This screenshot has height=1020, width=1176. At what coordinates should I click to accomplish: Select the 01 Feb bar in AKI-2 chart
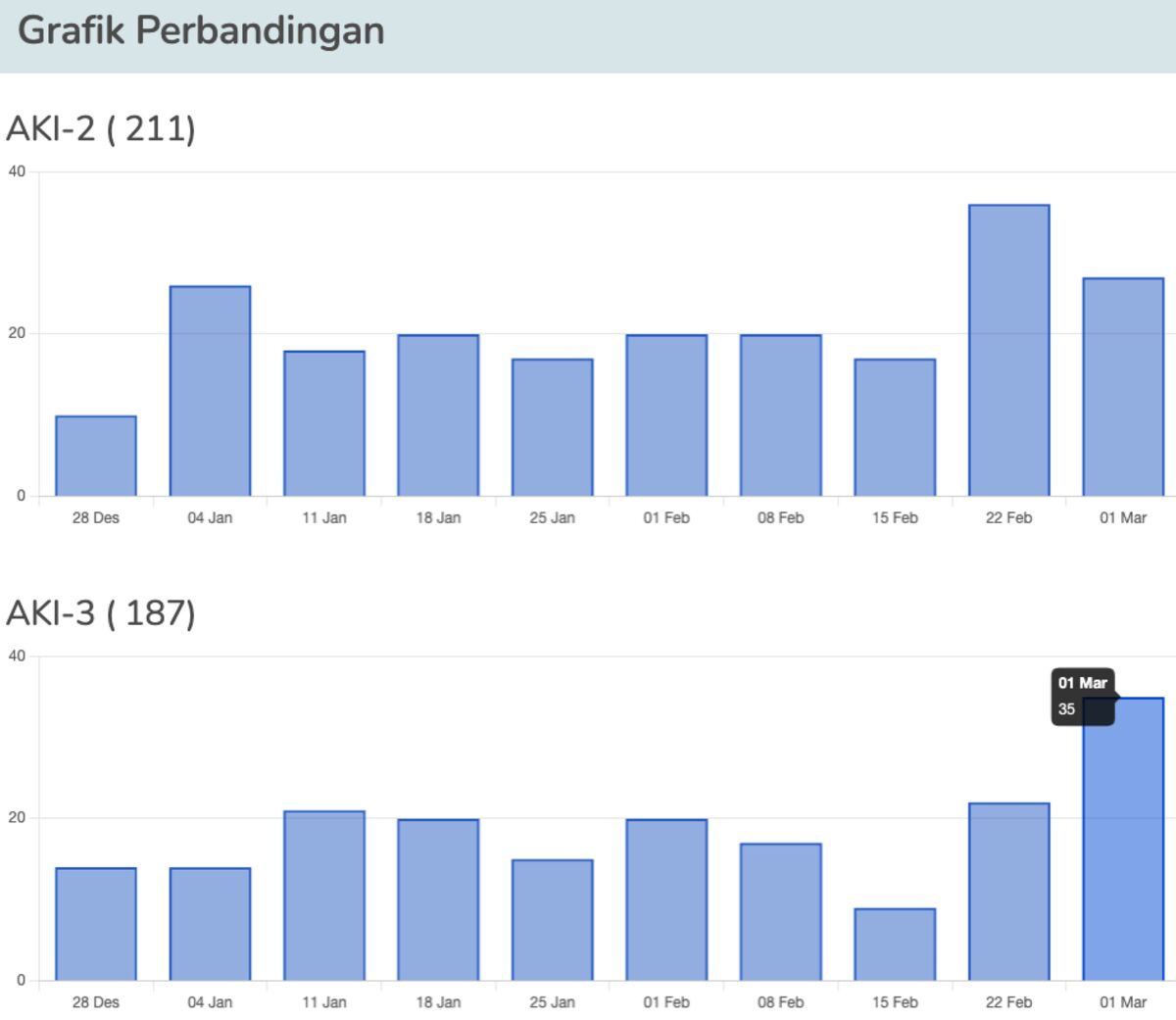click(x=666, y=412)
